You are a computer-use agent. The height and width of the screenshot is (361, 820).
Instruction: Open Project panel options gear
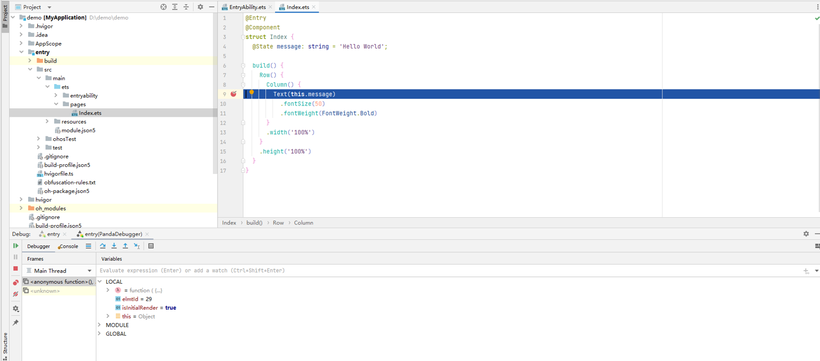(200, 7)
